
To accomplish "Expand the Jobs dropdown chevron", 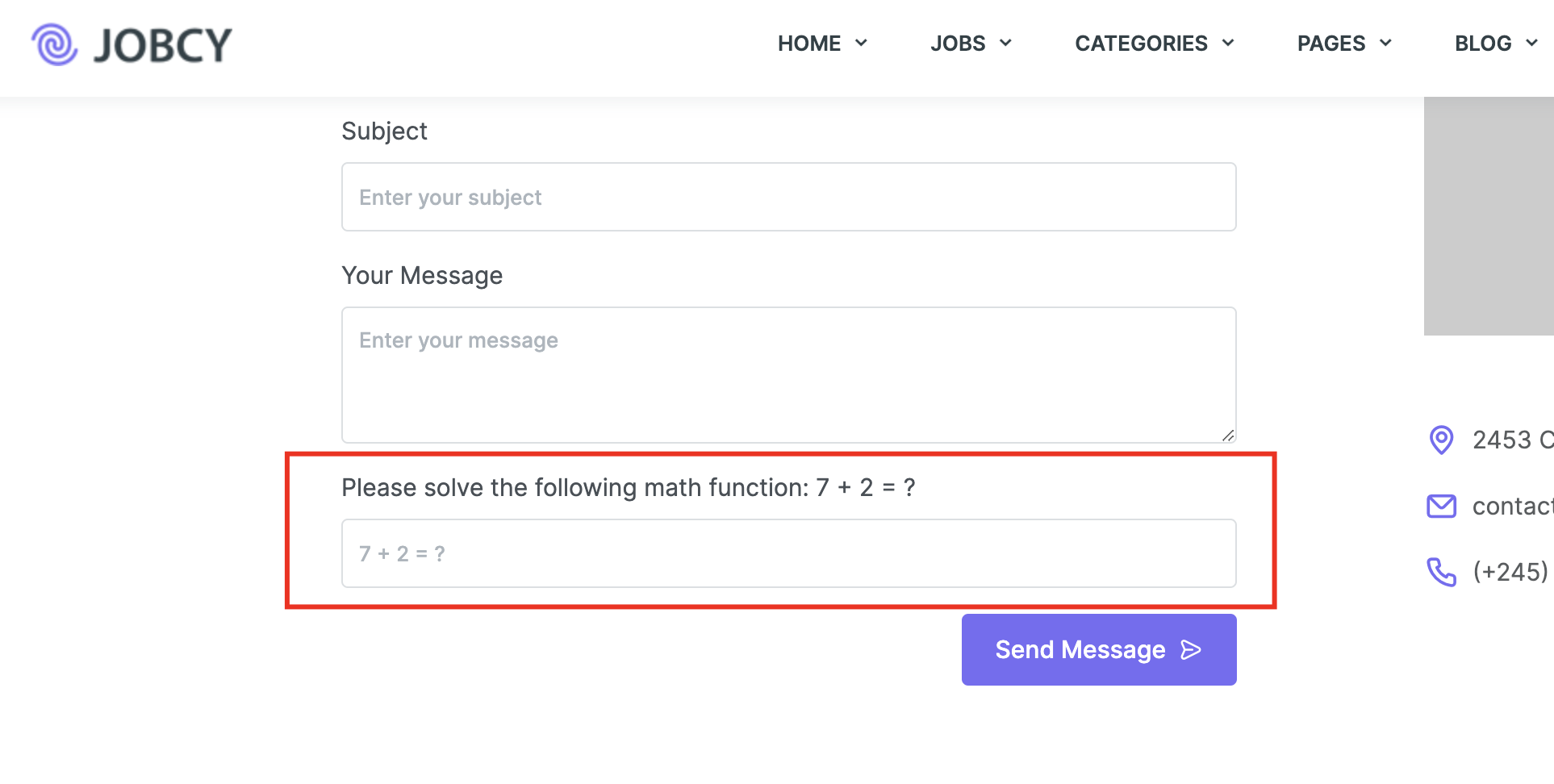I will point(1005,43).
